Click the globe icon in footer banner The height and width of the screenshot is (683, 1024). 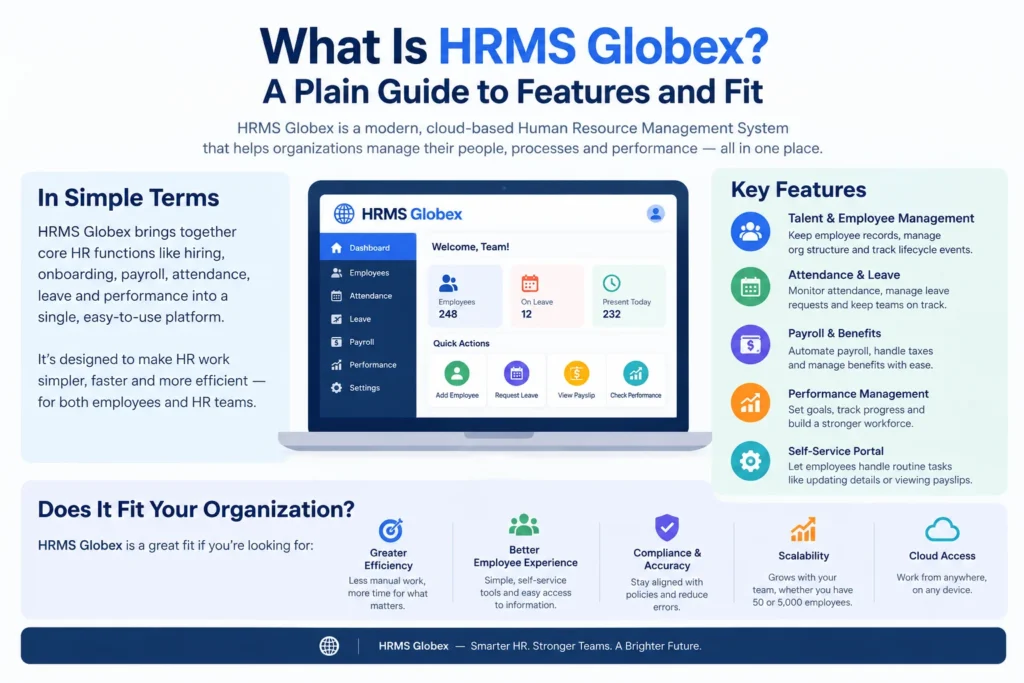click(329, 646)
